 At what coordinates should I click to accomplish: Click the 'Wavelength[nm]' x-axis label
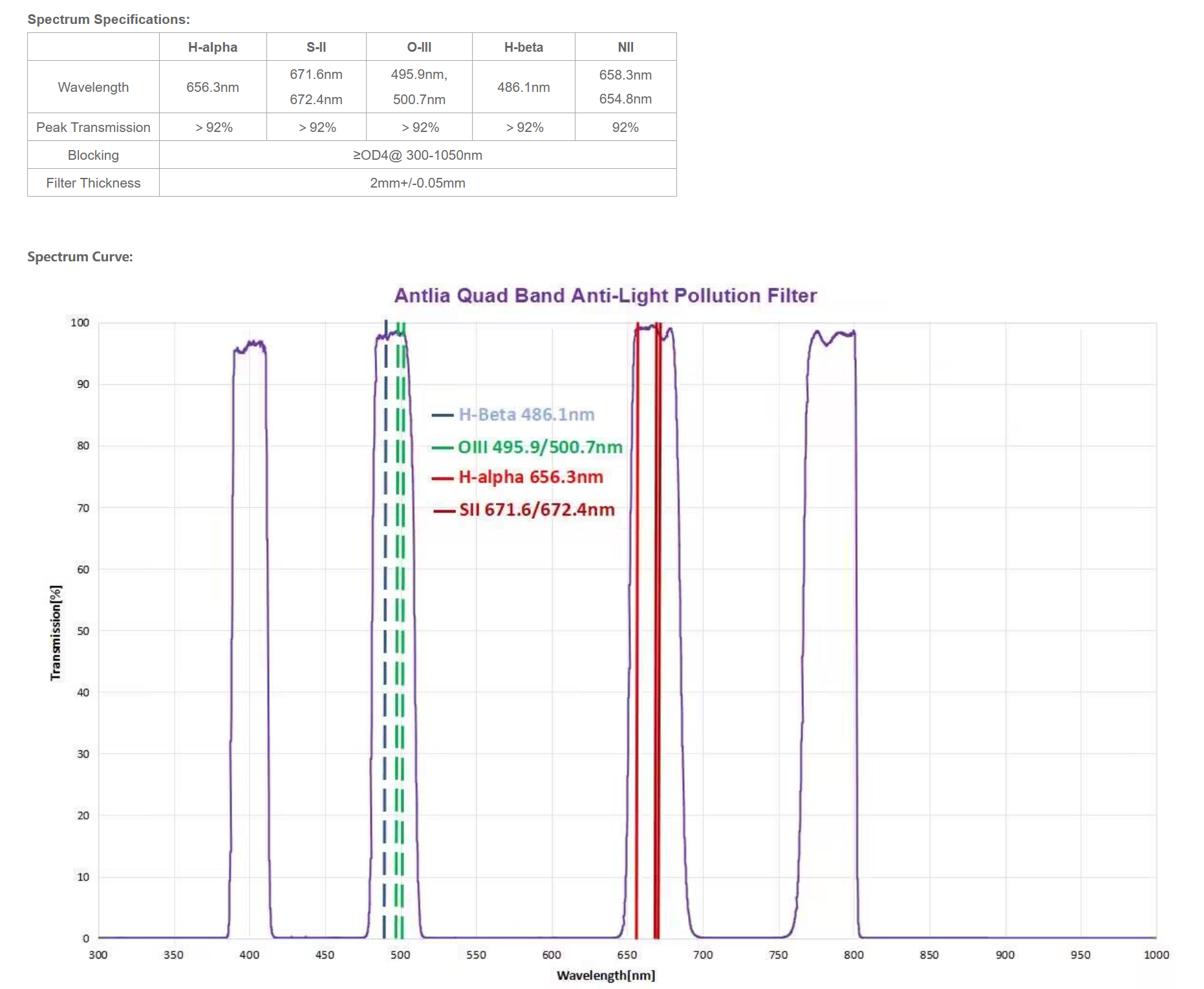(606, 975)
